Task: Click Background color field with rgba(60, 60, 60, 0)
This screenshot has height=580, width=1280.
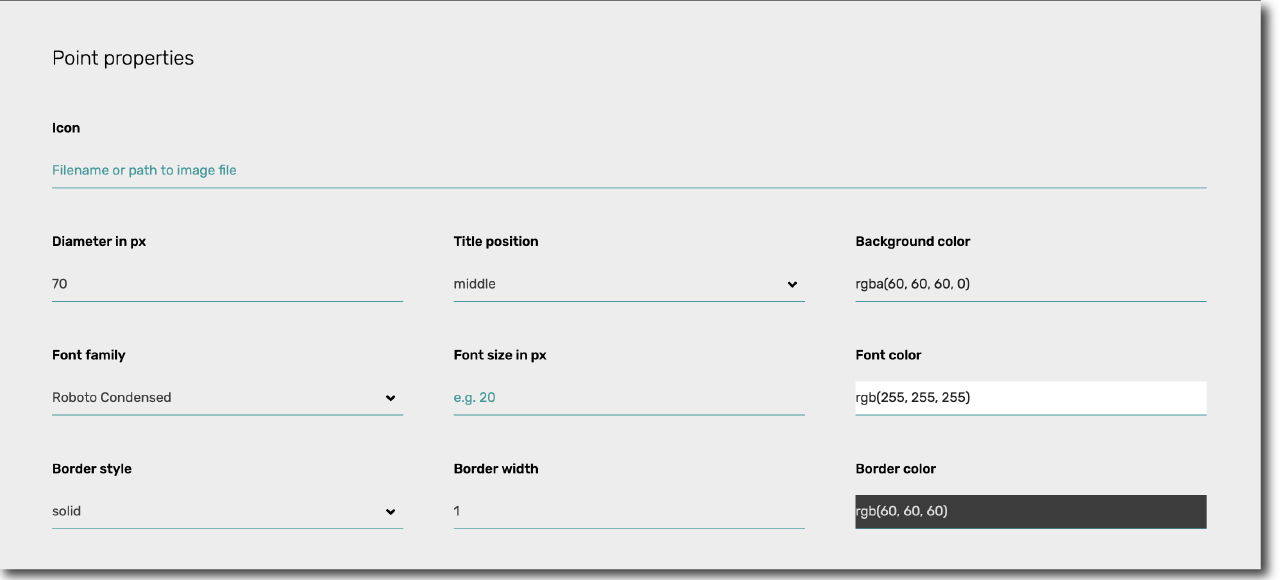Action: coord(1031,284)
